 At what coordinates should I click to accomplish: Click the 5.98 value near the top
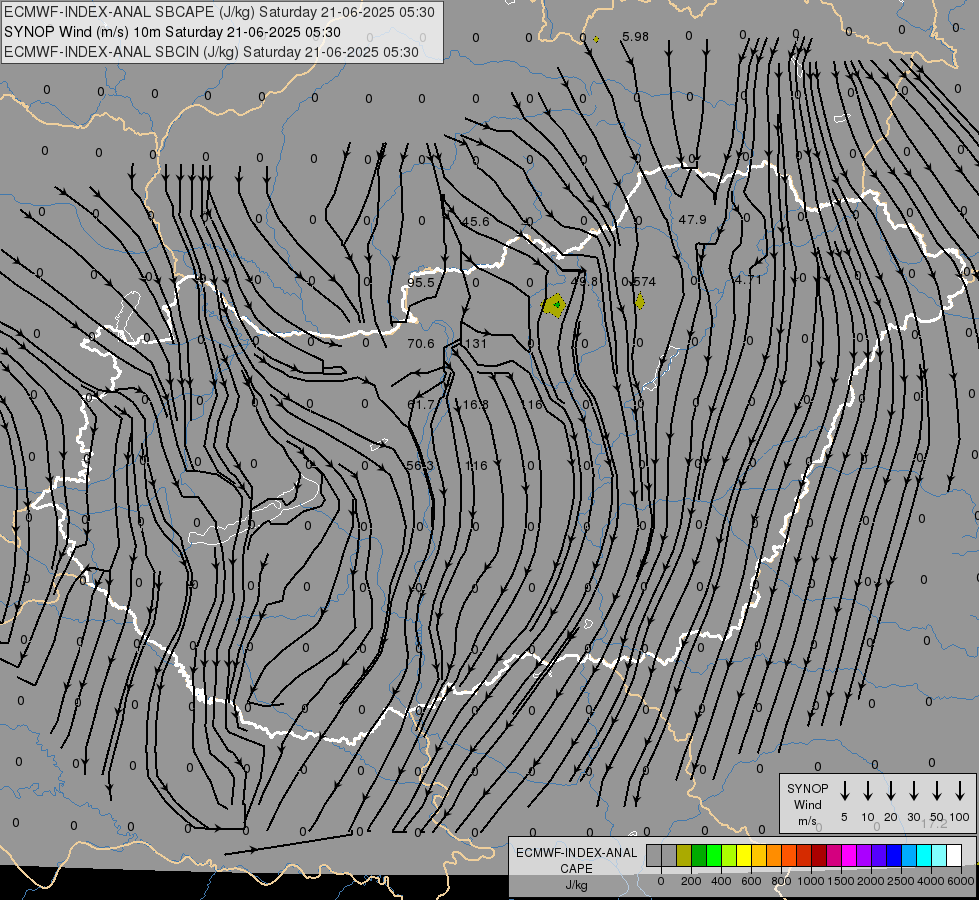pos(635,37)
